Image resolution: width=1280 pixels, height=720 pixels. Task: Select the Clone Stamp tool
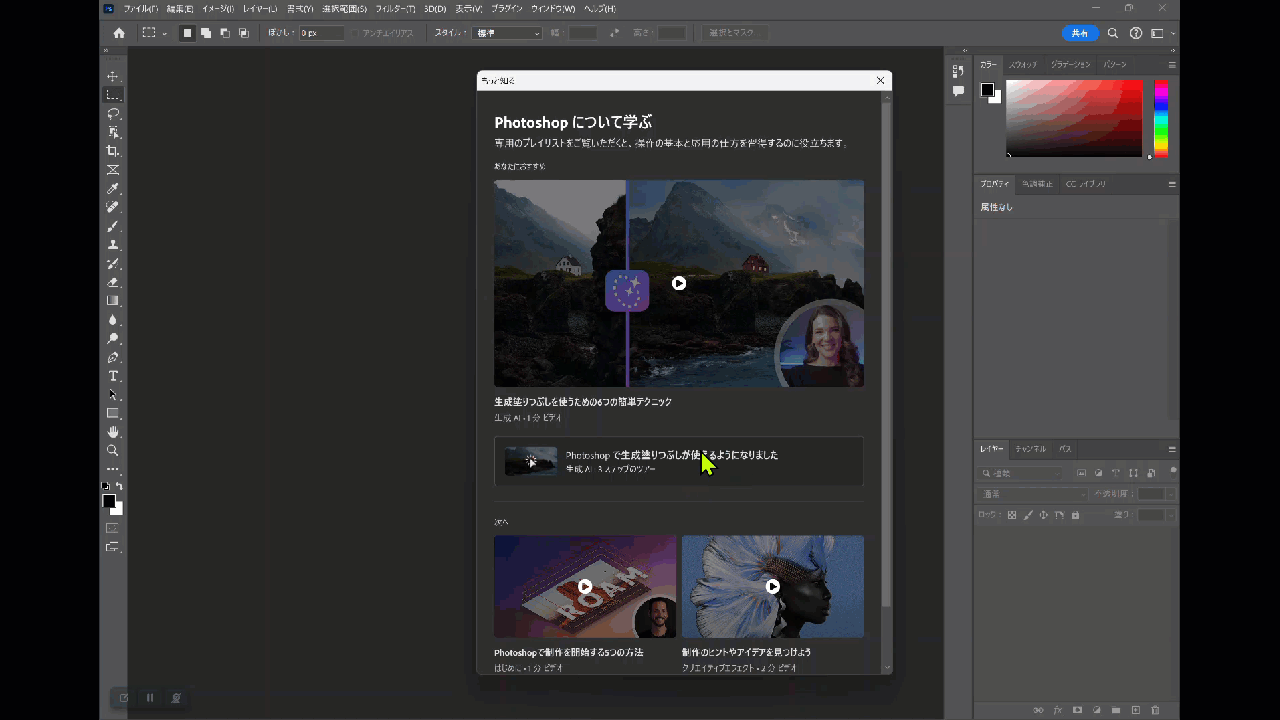[113, 245]
